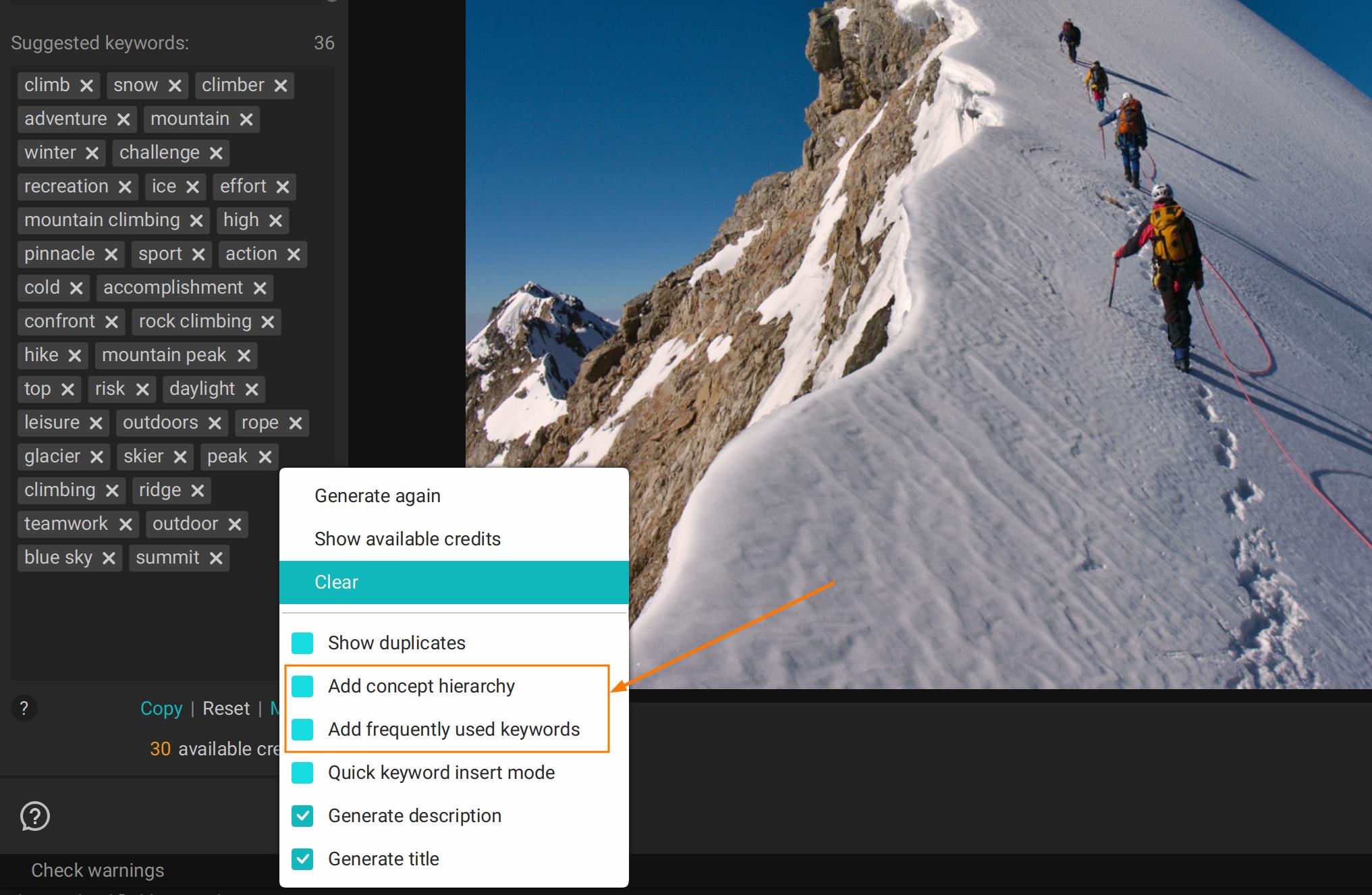1372x895 pixels.
Task: Remove the 'rope' keyword tag
Action: [x=295, y=423]
